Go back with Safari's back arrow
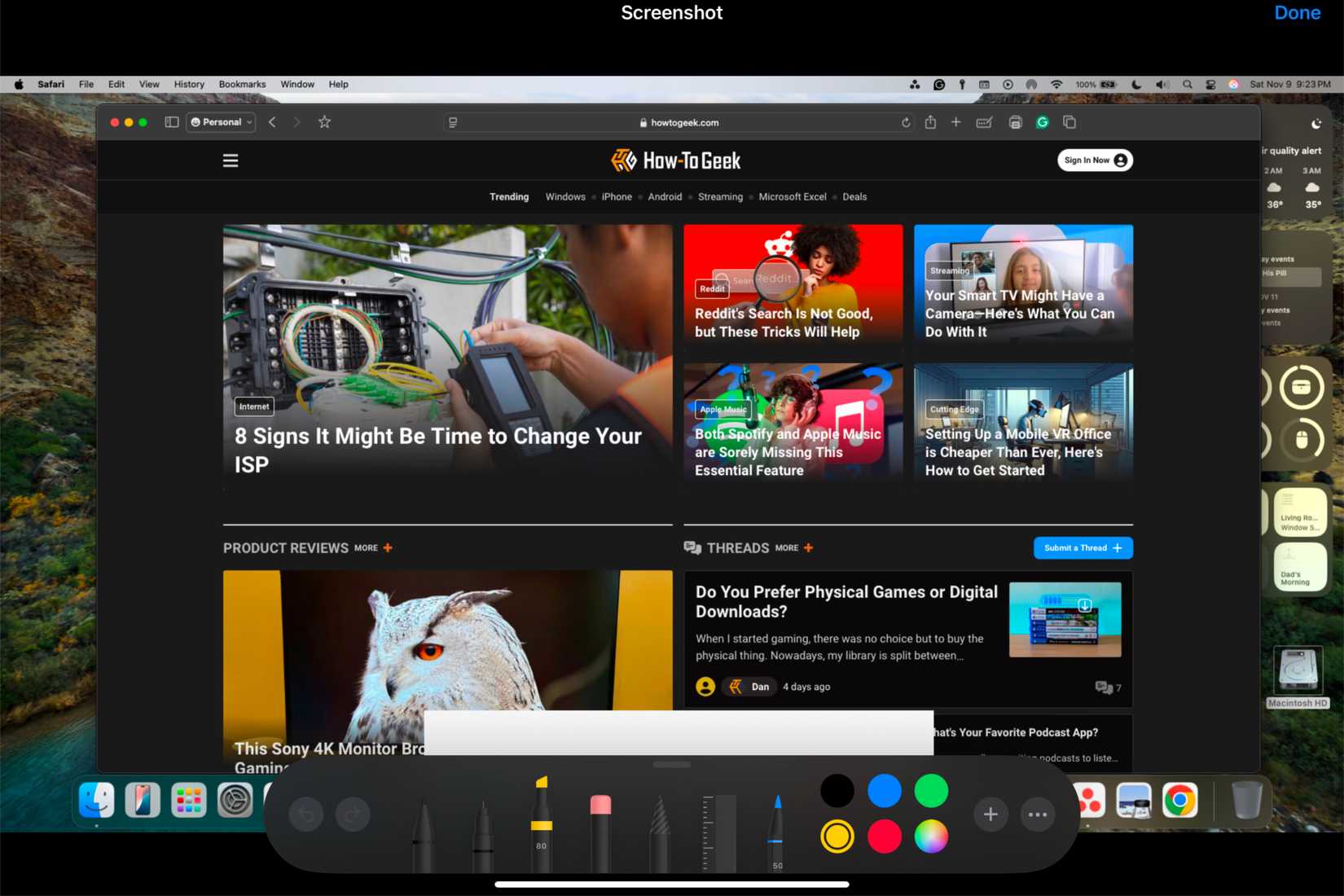The height and width of the screenshot is (896, 1344). click(272, 122)
